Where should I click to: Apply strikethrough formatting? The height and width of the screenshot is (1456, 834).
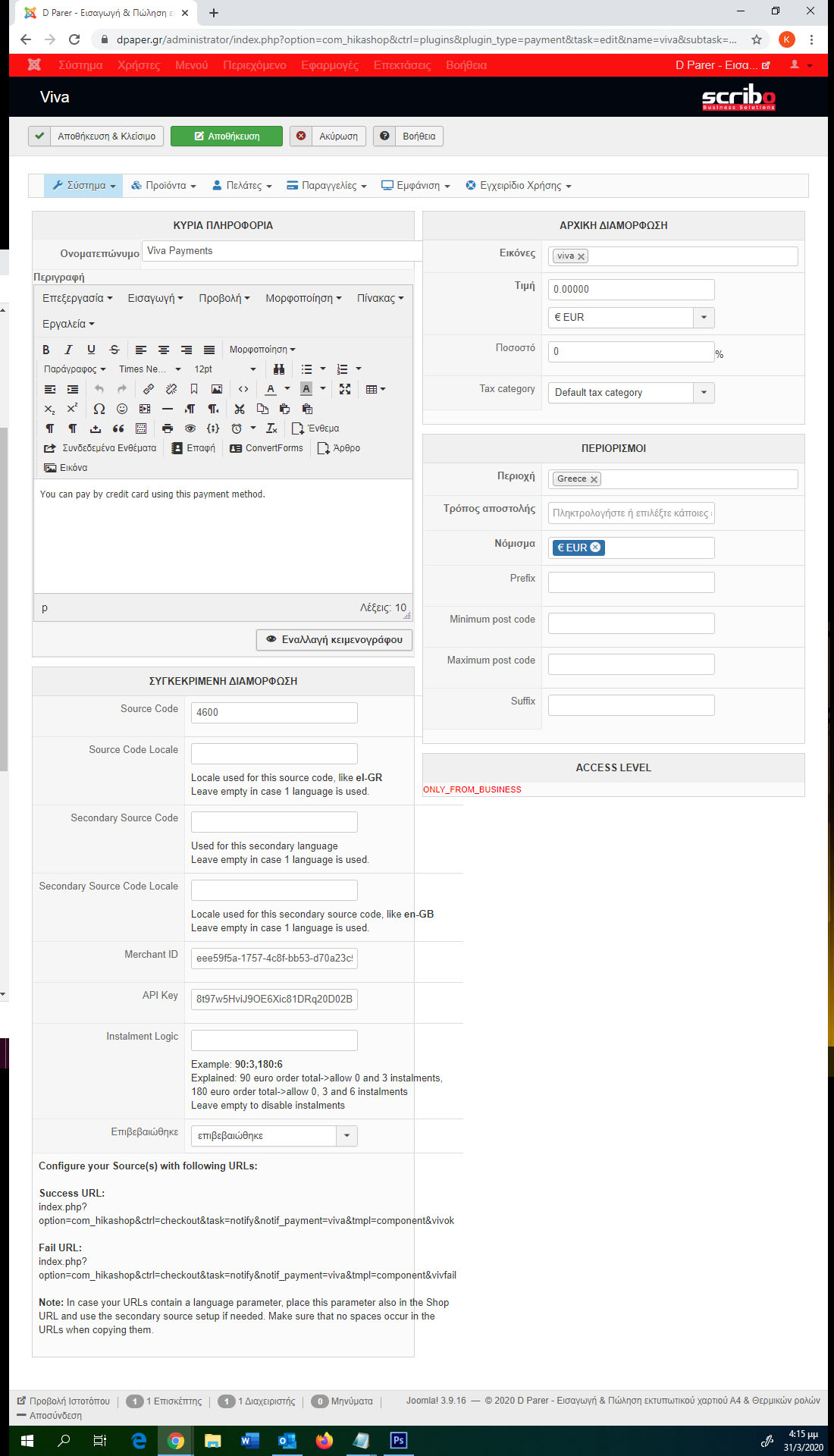click(114, 350)
